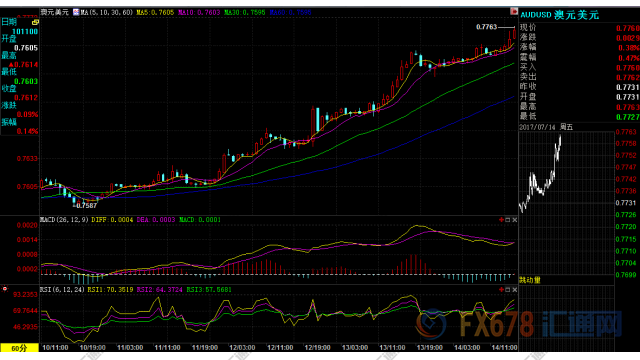This screenshot has width=640, height=360.
Task: Close the MACD indicator panel
Action: [x=514, y=220]
